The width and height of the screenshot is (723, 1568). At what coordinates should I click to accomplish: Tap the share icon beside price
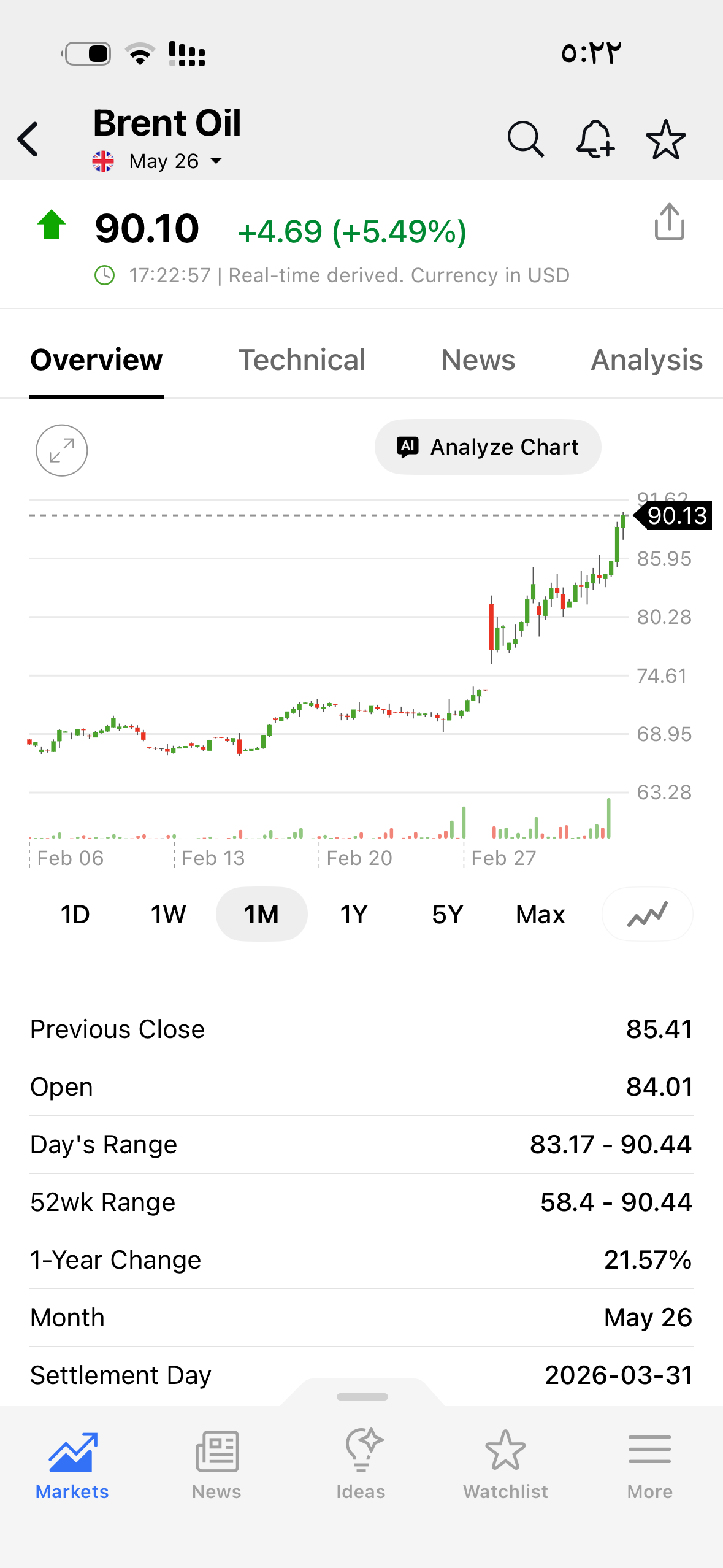click(669, 221)
